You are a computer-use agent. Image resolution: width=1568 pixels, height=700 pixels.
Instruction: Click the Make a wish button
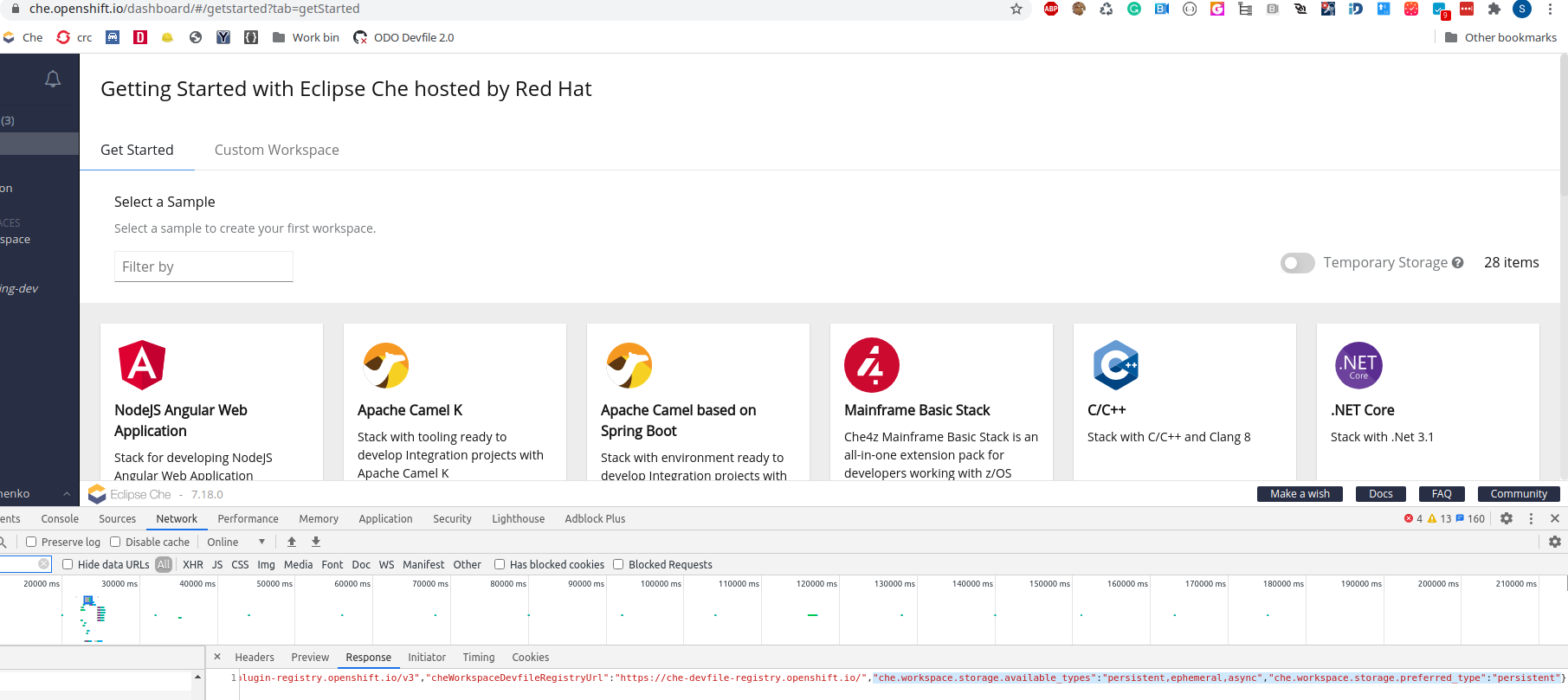(1300, 494)
